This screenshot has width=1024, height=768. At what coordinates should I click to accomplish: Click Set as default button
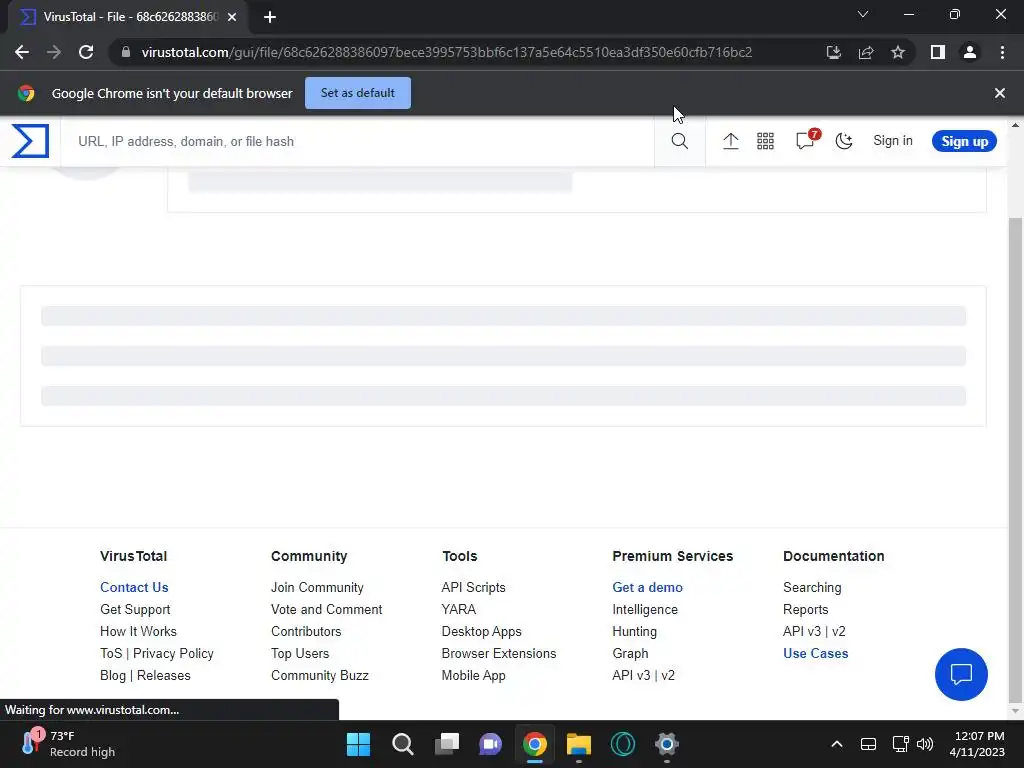pyautogui.click(x=358, y=93)
